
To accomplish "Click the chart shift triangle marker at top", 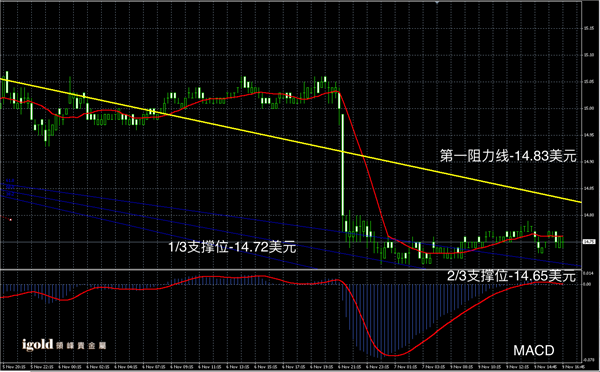I will click(437, 2).
